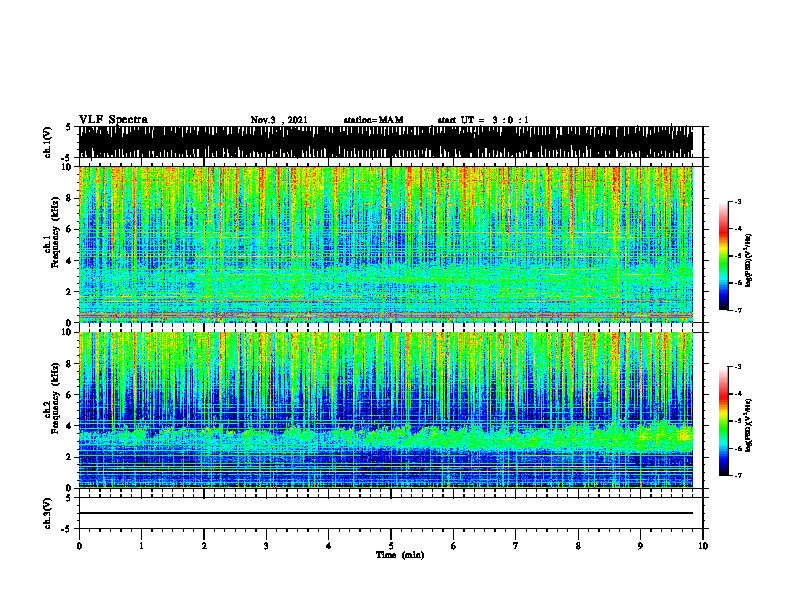Click the flat ch.3 voltage trace line
The image size is (792, 612).
(x=386, y=513)
